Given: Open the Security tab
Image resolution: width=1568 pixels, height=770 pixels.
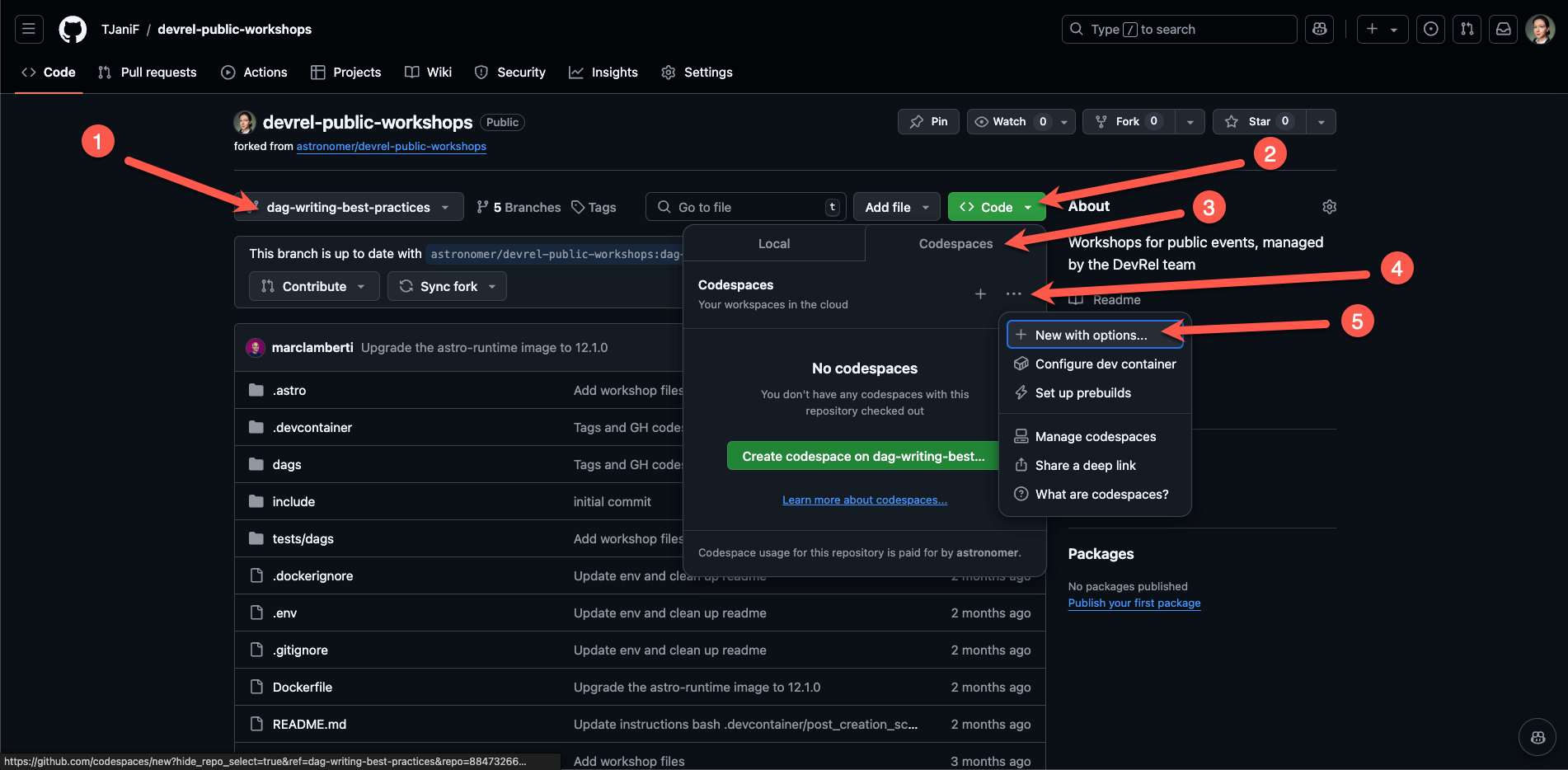Looking at the screenshot, I should (x=510, y=72).
